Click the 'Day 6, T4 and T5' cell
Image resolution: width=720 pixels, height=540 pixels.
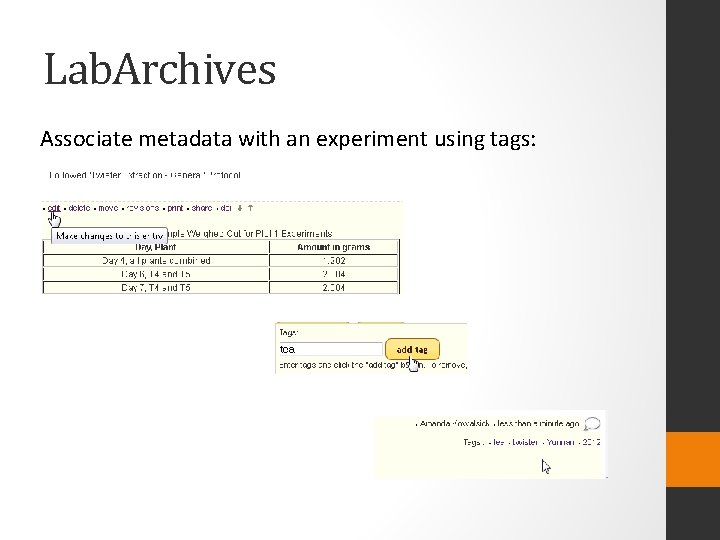click(156, 274)
